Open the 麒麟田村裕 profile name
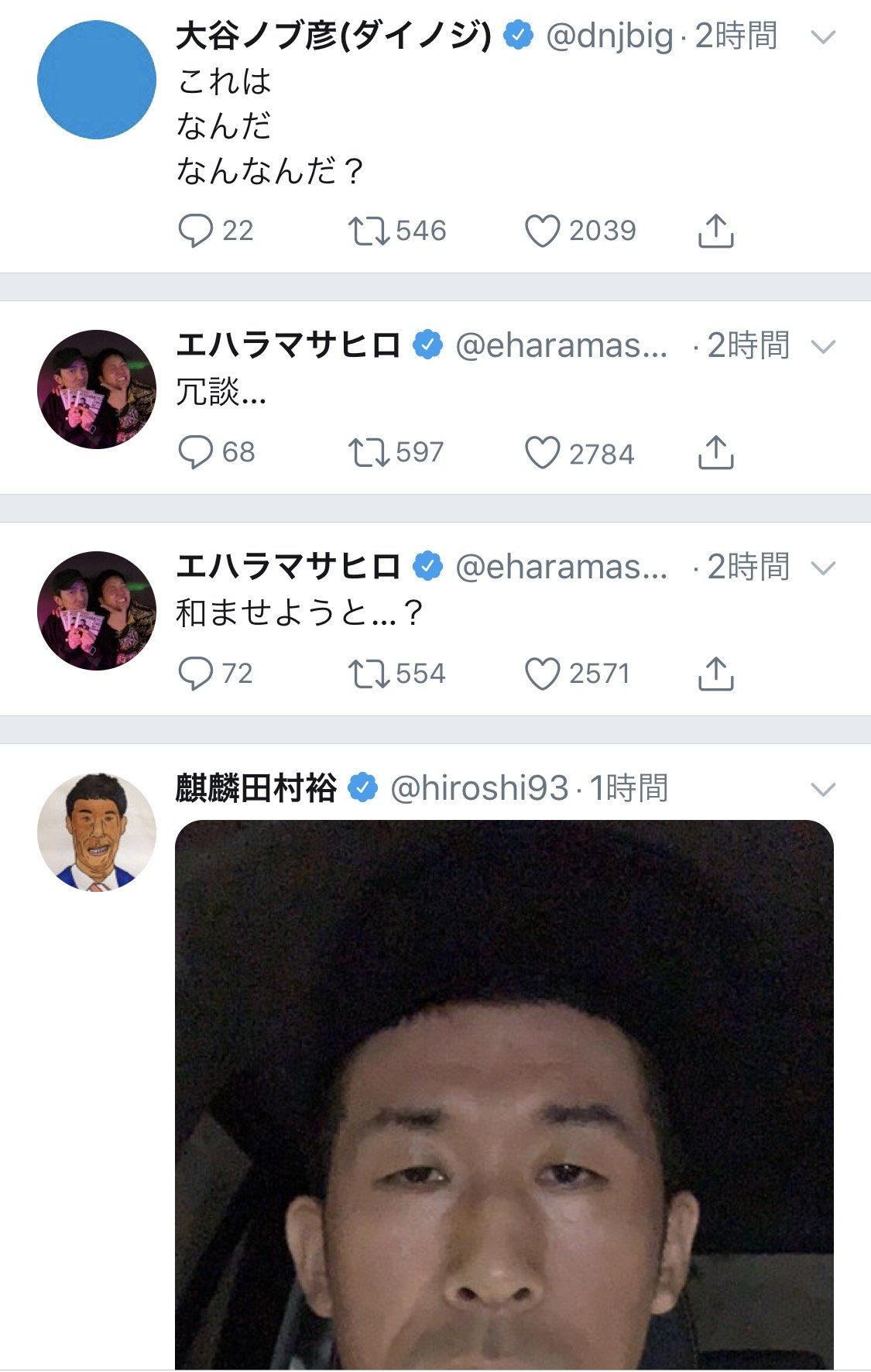 point(256,788)
